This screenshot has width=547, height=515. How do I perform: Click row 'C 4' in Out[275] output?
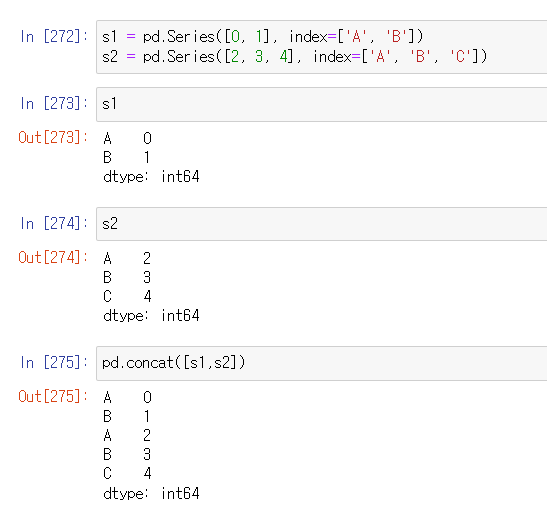pyautogui.click(x=127, y=473)
